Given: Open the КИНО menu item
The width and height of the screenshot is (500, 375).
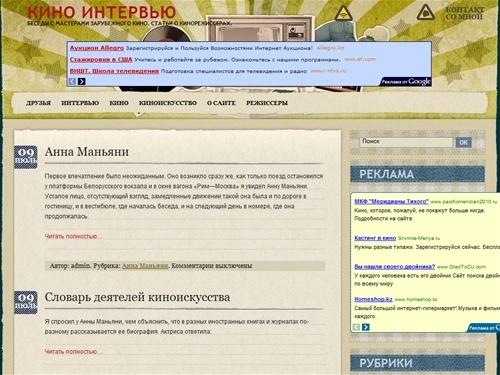Looking at the screenshot, I should [119, 103].
